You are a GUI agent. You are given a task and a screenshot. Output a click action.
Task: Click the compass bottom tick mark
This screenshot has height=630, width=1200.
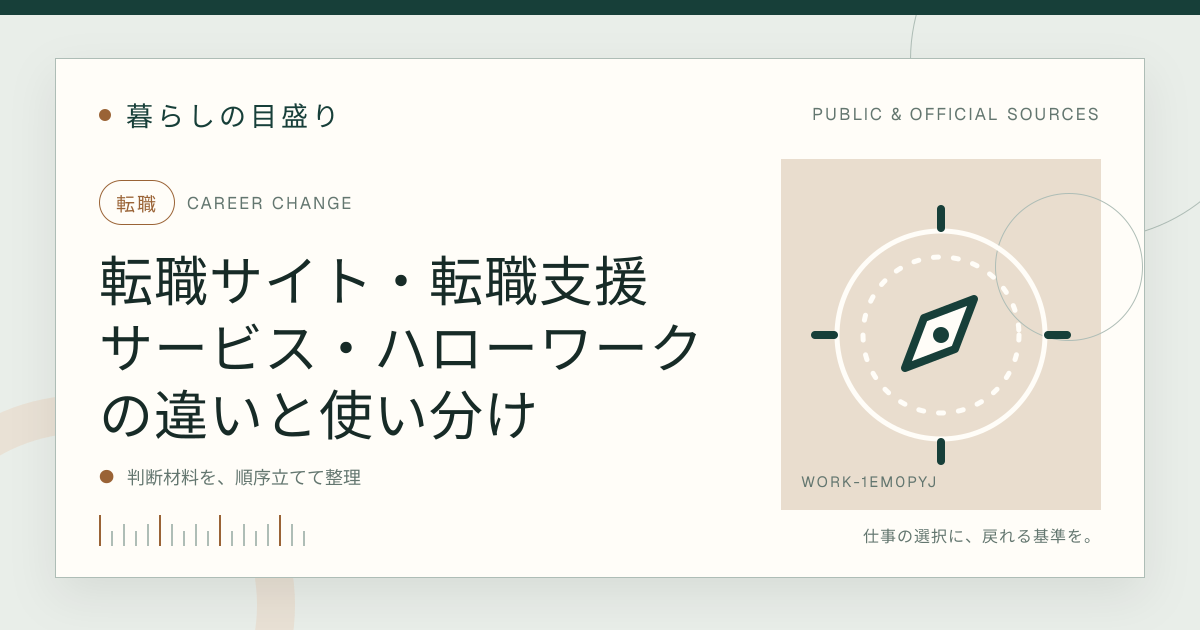941,451
